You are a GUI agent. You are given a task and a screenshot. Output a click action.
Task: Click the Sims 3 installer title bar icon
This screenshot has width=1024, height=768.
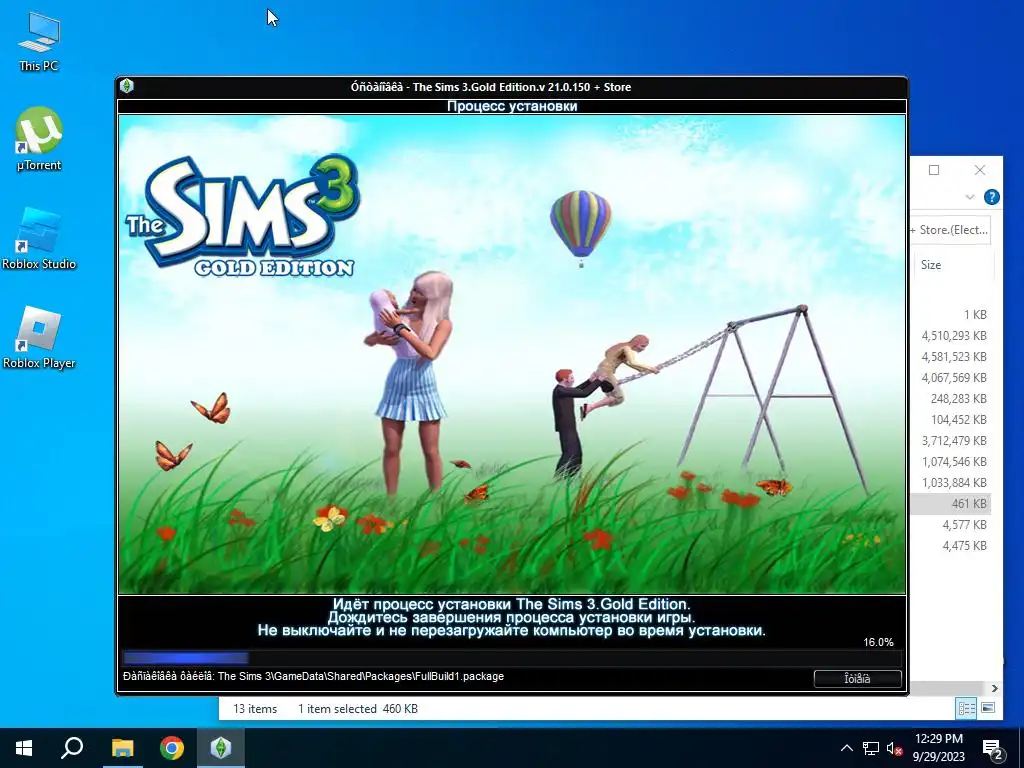[x=127, y=86]
